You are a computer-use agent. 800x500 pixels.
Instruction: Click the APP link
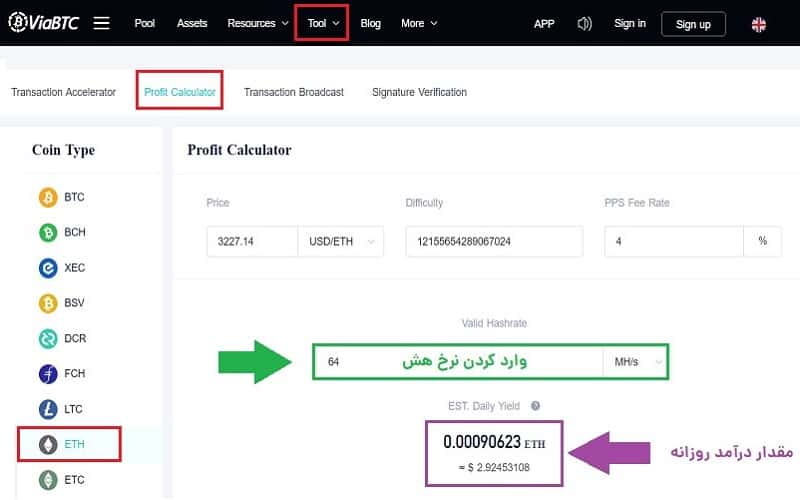coord(544,24)
